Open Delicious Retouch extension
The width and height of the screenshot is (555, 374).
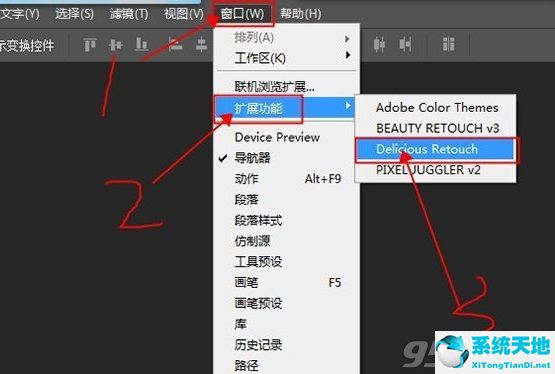point(435,149)
